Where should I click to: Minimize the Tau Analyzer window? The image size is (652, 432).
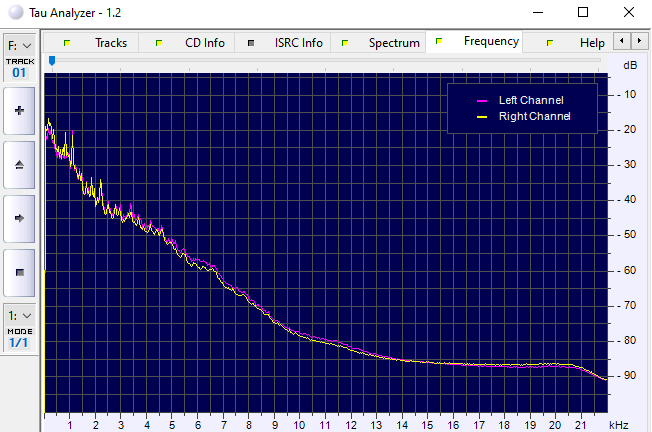click(x=538, y=12)
